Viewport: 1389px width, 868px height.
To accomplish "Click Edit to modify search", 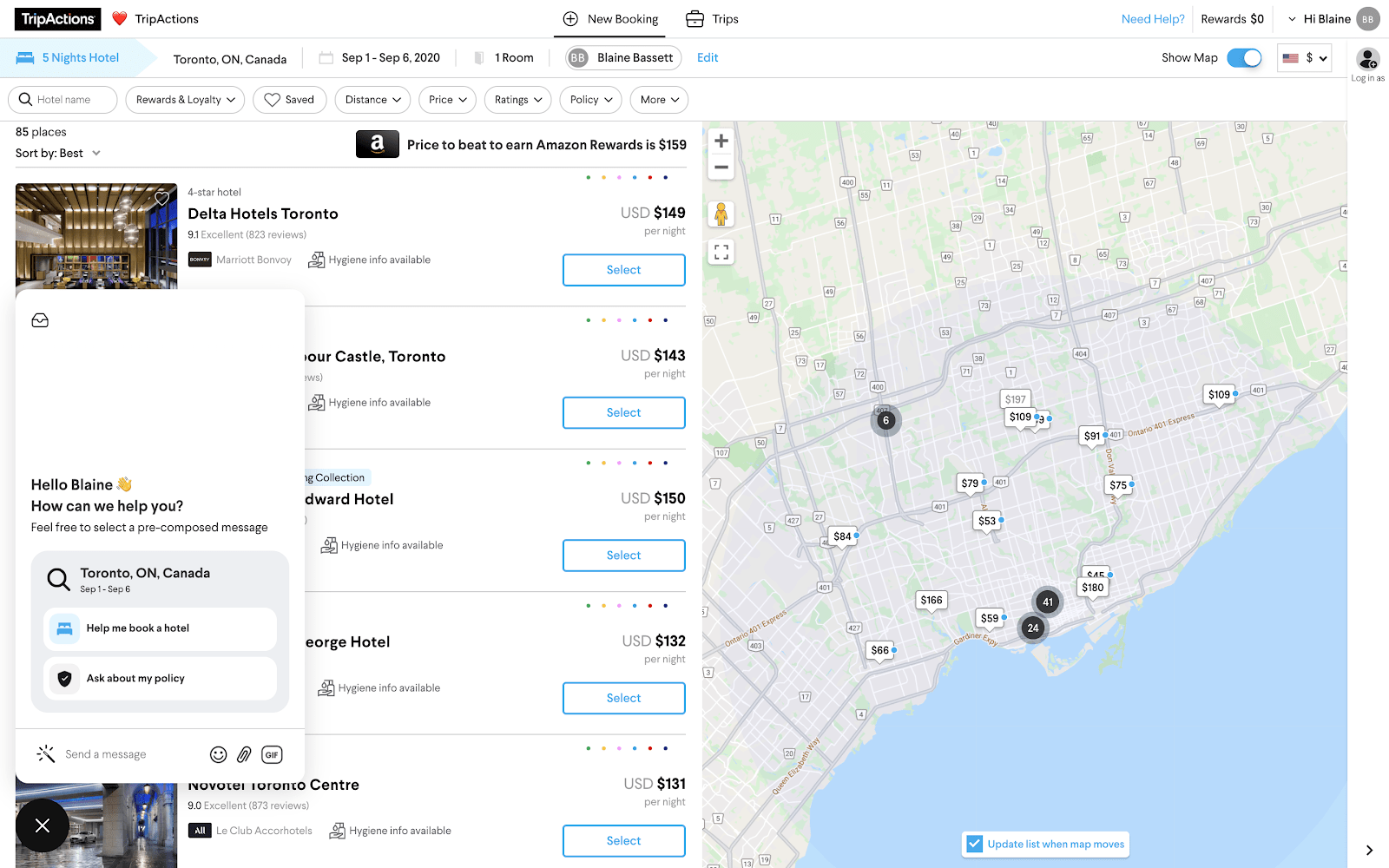I will 708,58.
